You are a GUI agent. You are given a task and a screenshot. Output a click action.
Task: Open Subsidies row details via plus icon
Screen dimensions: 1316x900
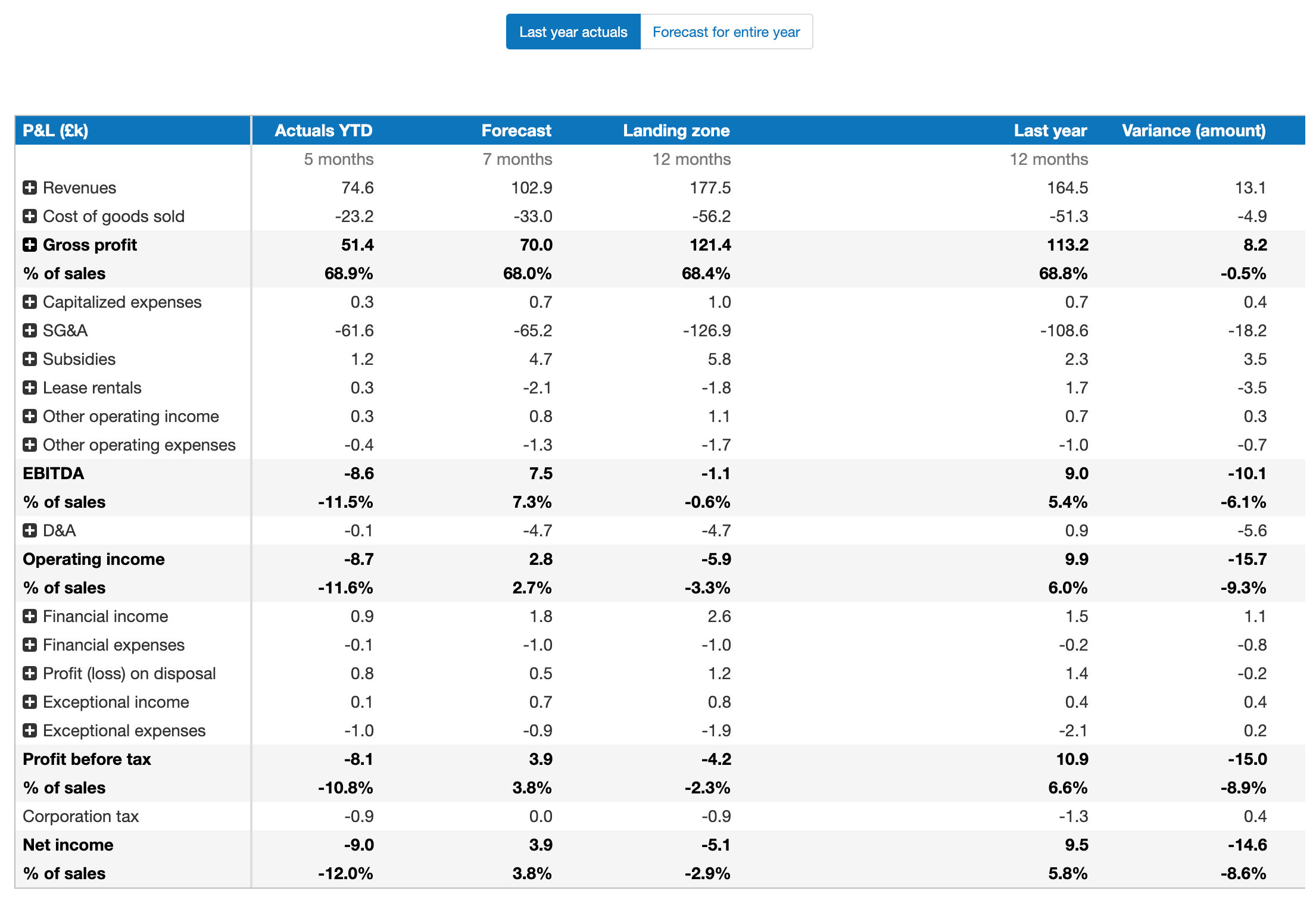pos(30,360)
